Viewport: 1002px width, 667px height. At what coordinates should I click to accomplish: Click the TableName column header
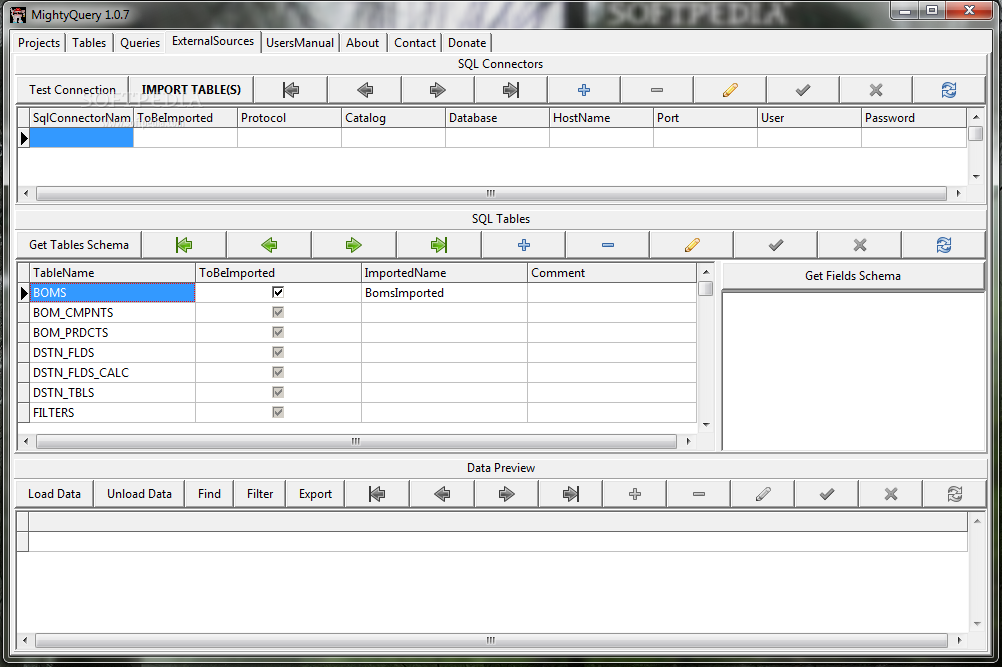click(x=112, y=273)
